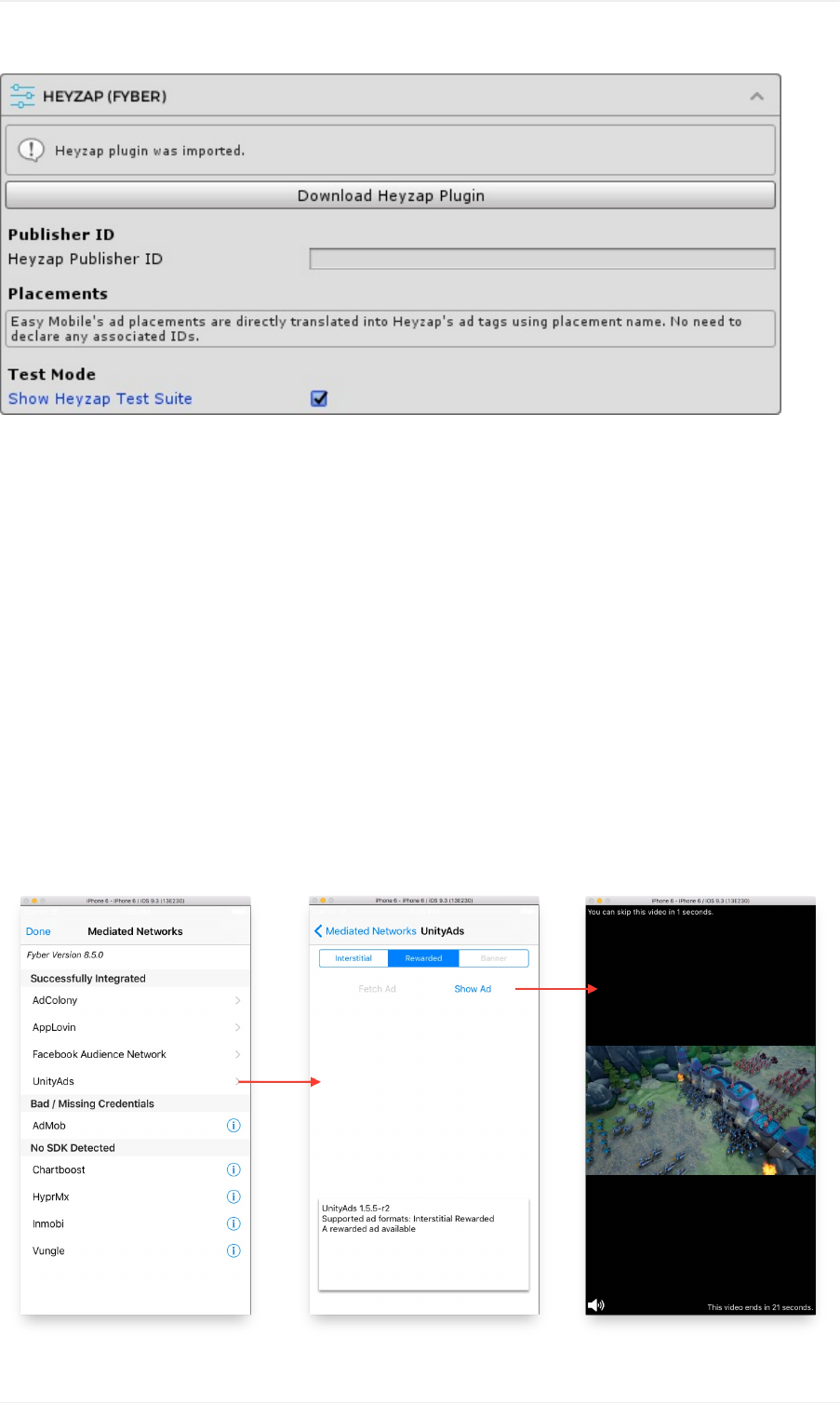The height and width of the screenshot is (1403, 840).
Task: Select the Chartboost row label
Action: 59,1169
